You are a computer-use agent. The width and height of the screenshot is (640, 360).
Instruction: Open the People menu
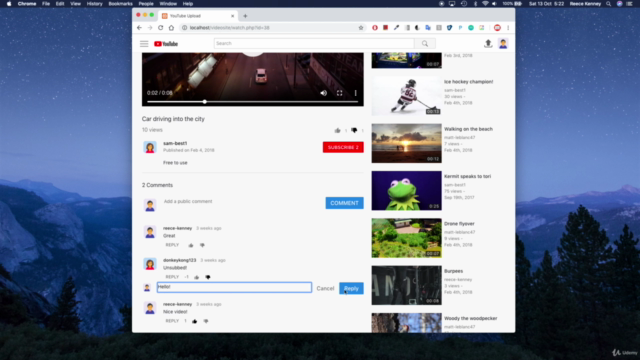146,4
